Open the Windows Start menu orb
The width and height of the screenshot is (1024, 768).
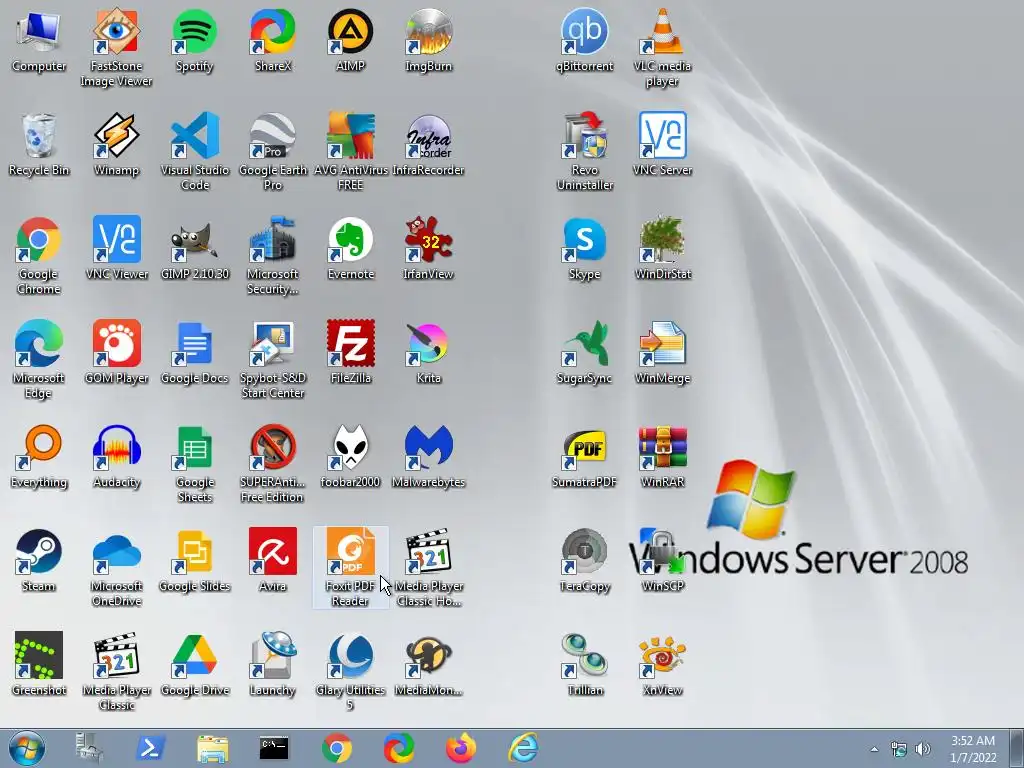[x=26, y=748]
